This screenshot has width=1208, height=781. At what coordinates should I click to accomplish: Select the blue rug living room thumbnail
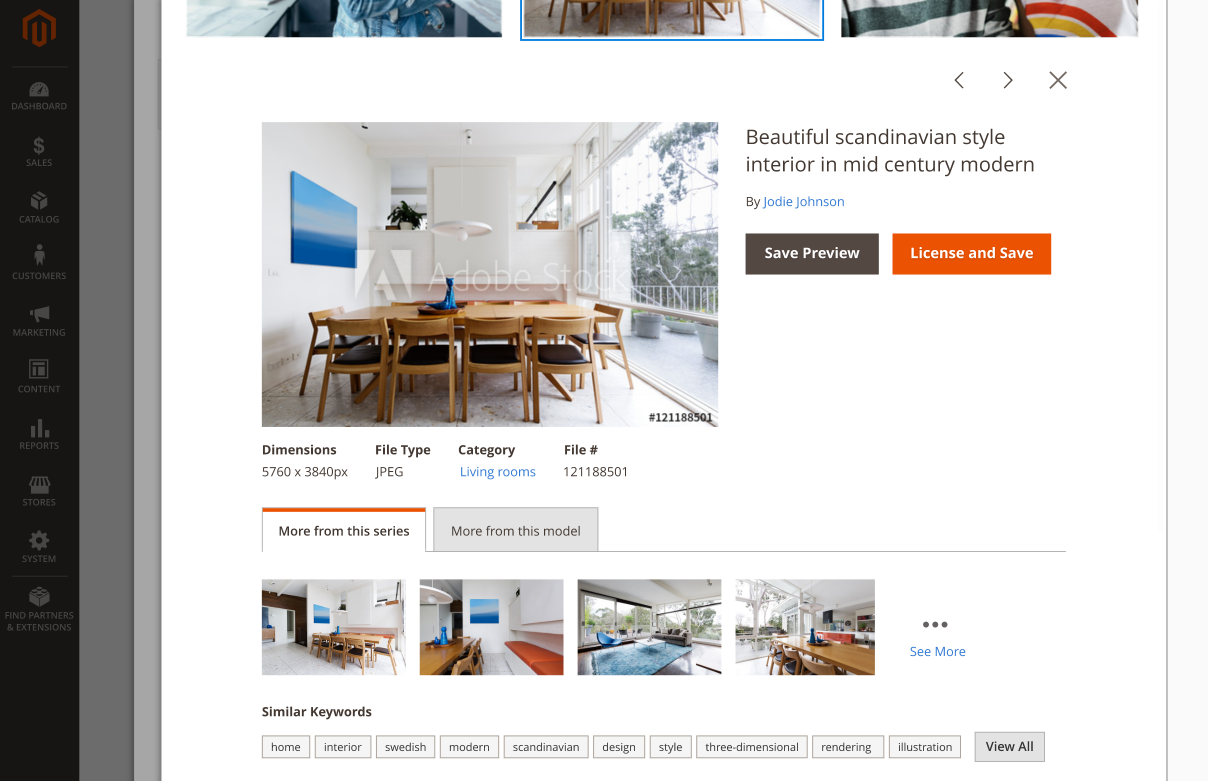point(649,627)
